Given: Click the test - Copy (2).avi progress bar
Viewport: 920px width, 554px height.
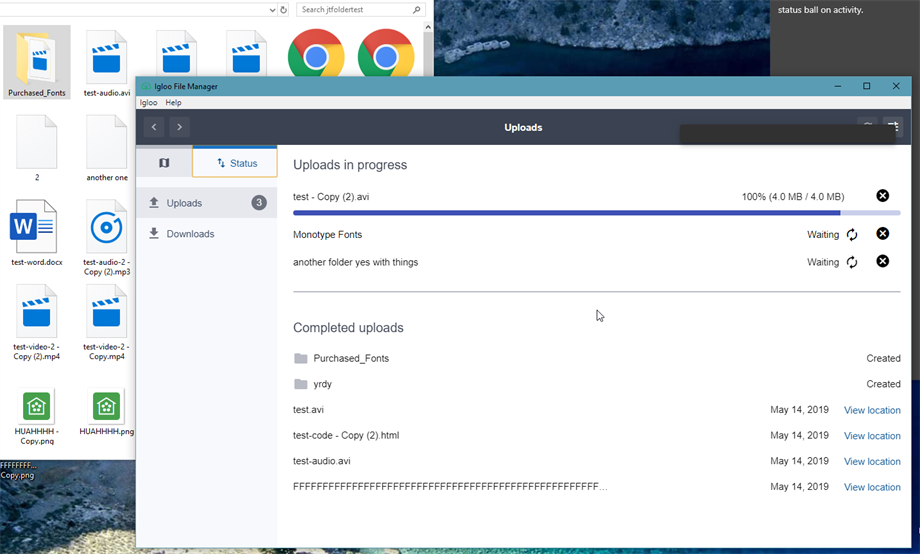Looking at the screenshot, I should click(x=596, y=213).
